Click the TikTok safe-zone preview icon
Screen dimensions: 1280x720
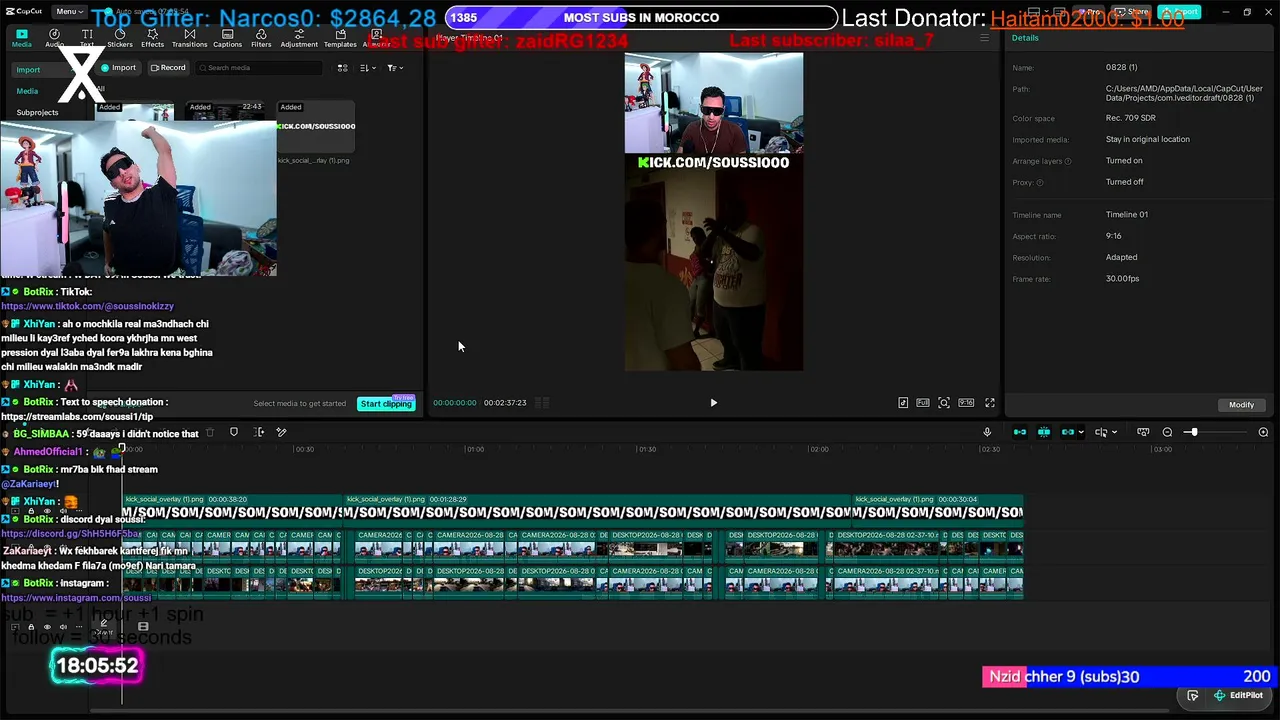(903, 403)
